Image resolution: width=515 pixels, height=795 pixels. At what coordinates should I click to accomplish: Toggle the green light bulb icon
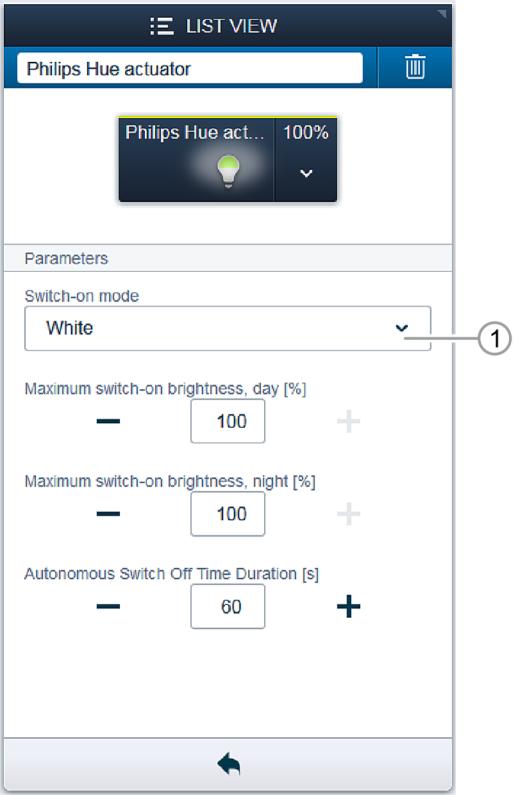pyautogui.click(x=228, y=171)
